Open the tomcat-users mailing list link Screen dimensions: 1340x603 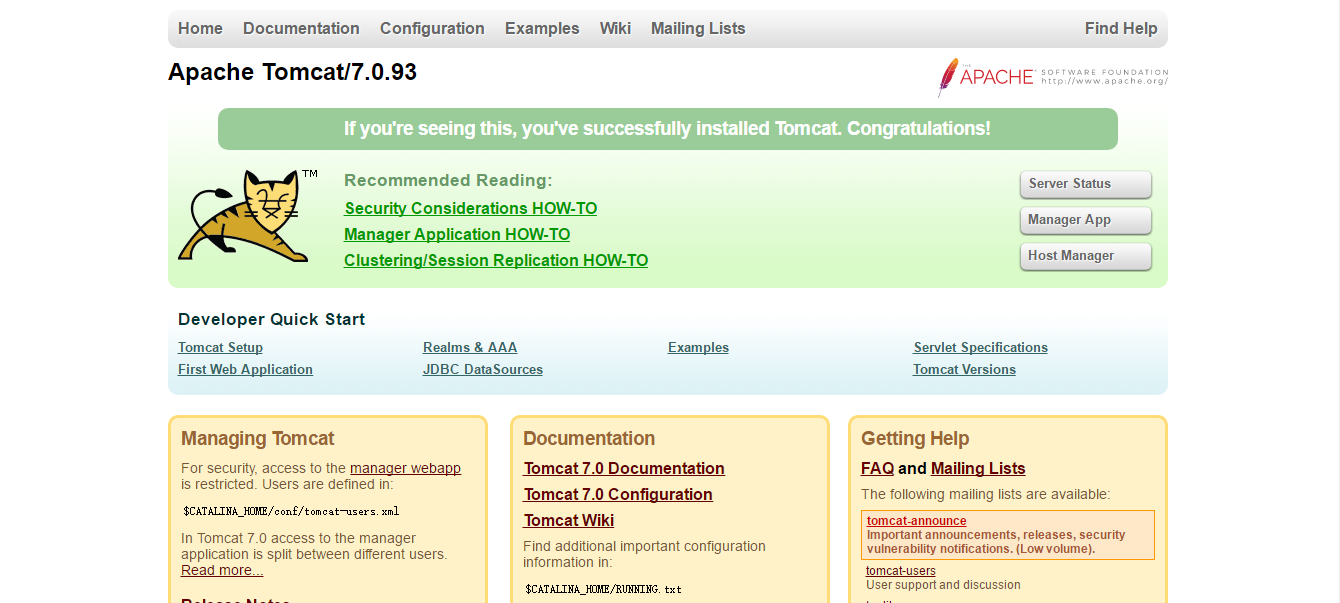tap(901, 571)
